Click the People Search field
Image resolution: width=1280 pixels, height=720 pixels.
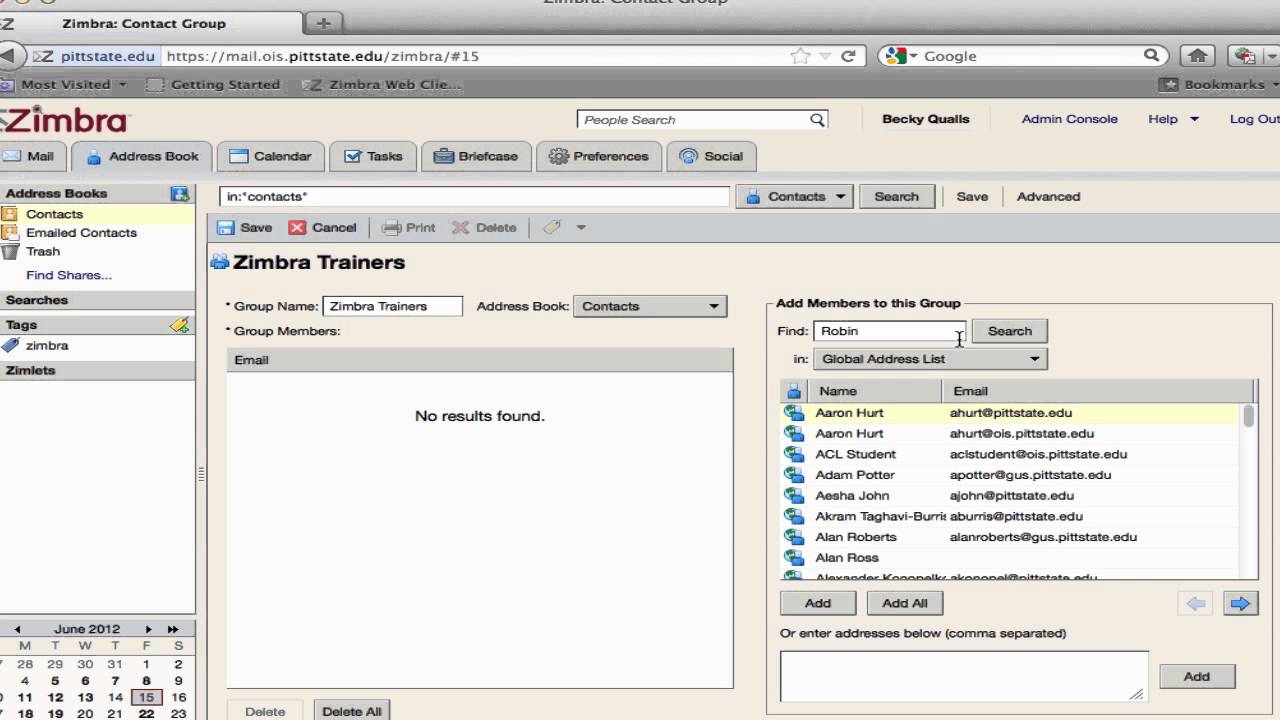tap(693, 120)
